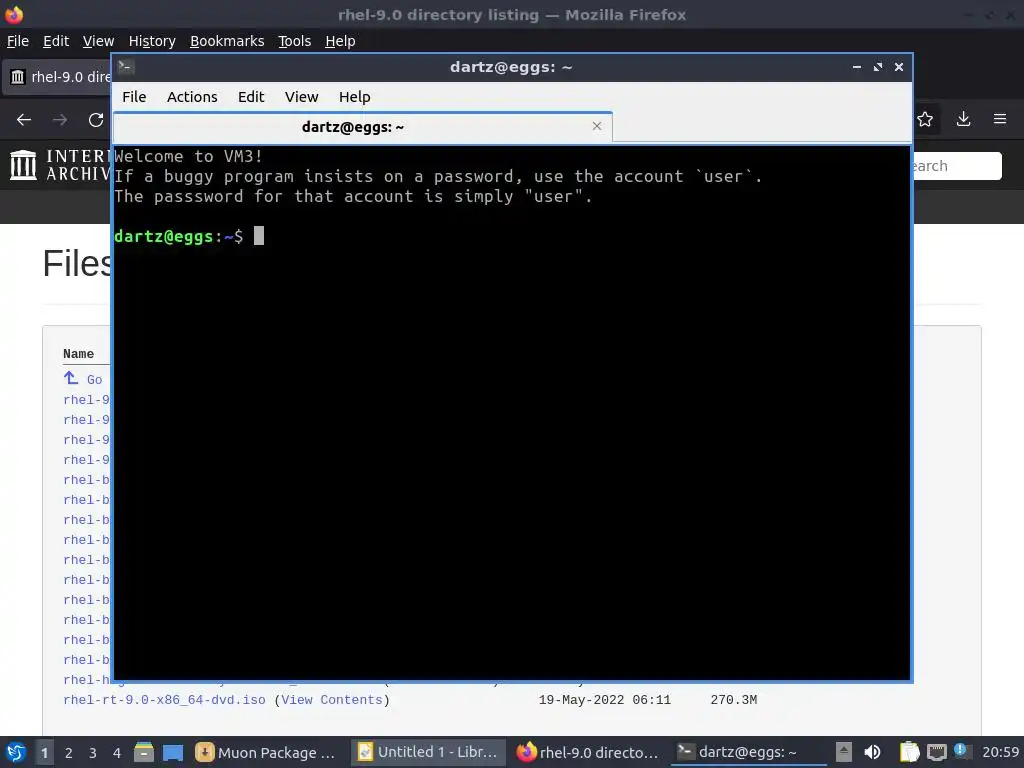Click the Internet Archive search field
The height and width of the screenshot is (768, 1024).
click(957, 166)
